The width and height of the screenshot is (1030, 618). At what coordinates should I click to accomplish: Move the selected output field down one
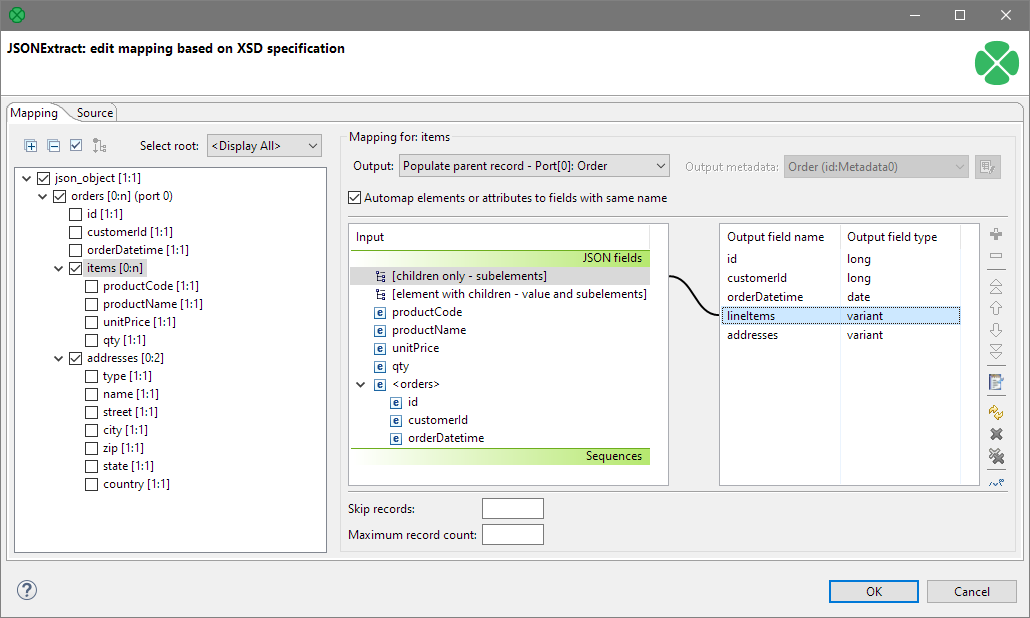point(996,330)
